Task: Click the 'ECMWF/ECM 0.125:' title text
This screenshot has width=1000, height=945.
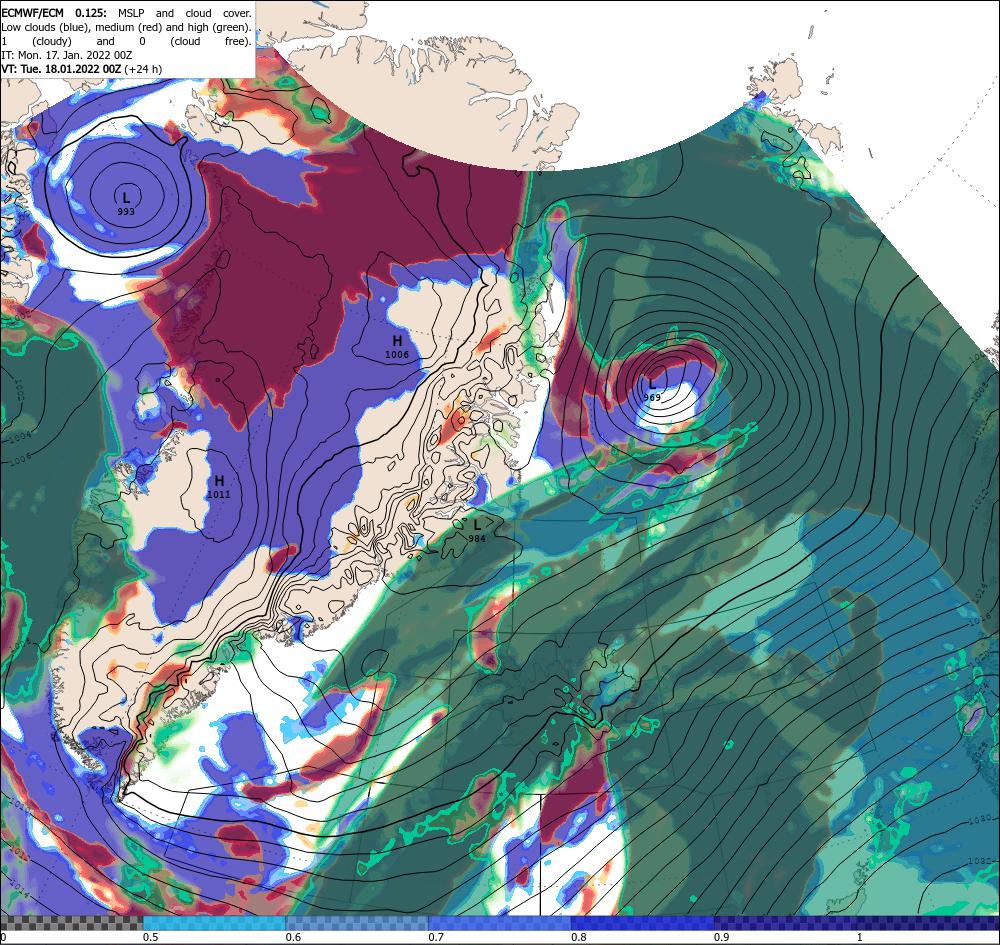Action: click(x=54, y=13)
